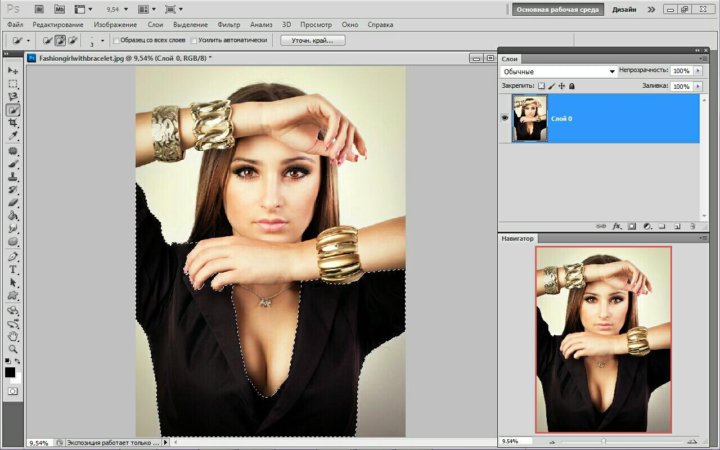Select the 3D Rotate tool
Image resolution: width=720 pixels, height=450 pixels.
[x=13, y=311]
